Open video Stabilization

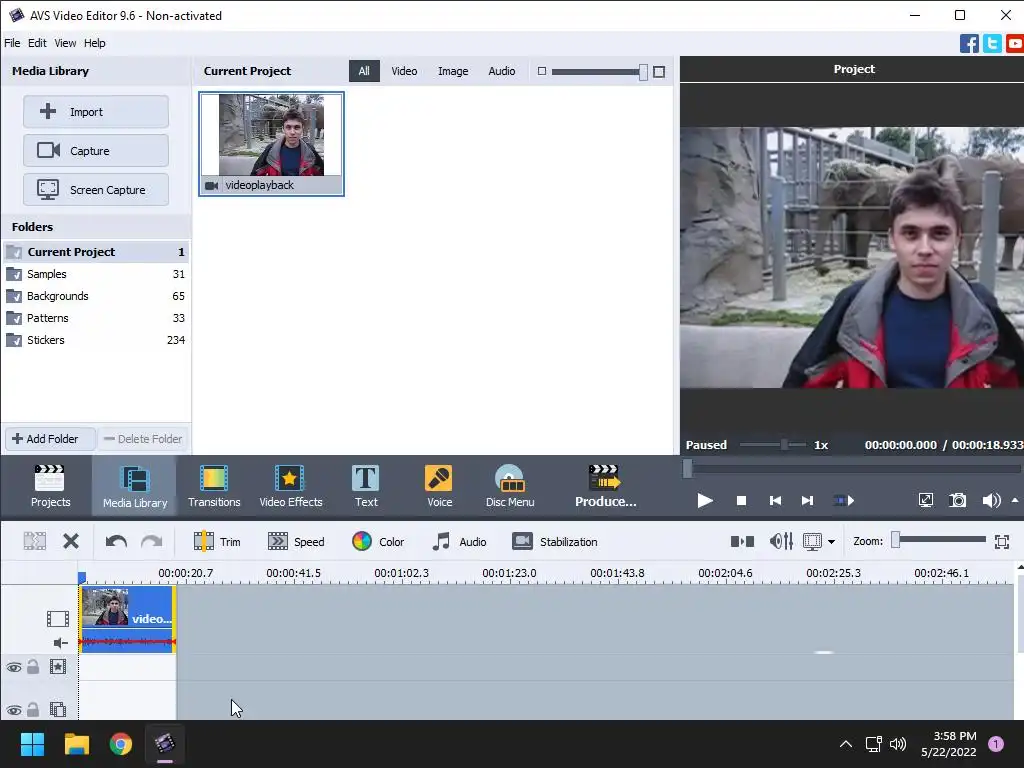click(x=554, y=541)
